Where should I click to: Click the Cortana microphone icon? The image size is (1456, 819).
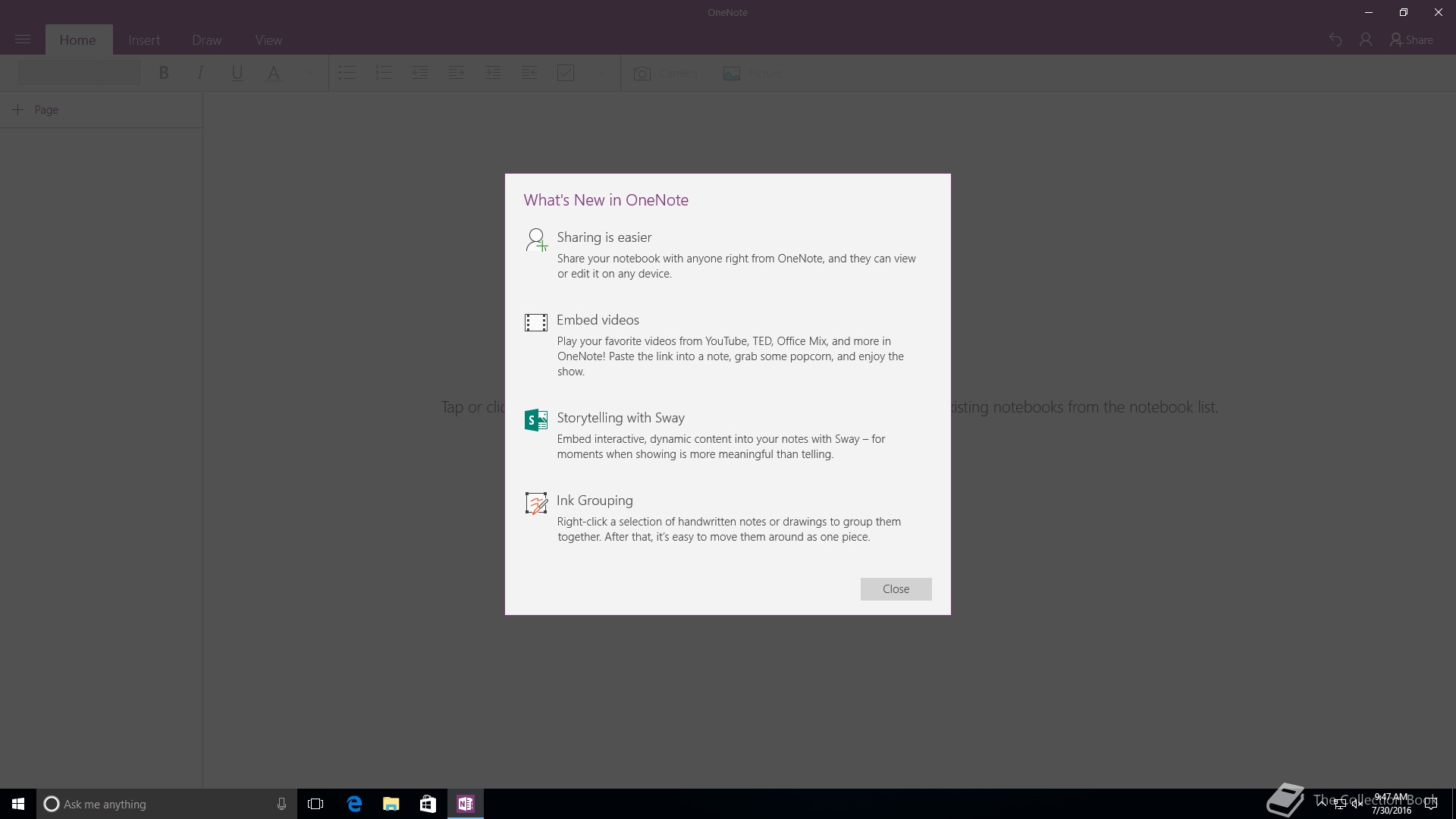point(281,804)
